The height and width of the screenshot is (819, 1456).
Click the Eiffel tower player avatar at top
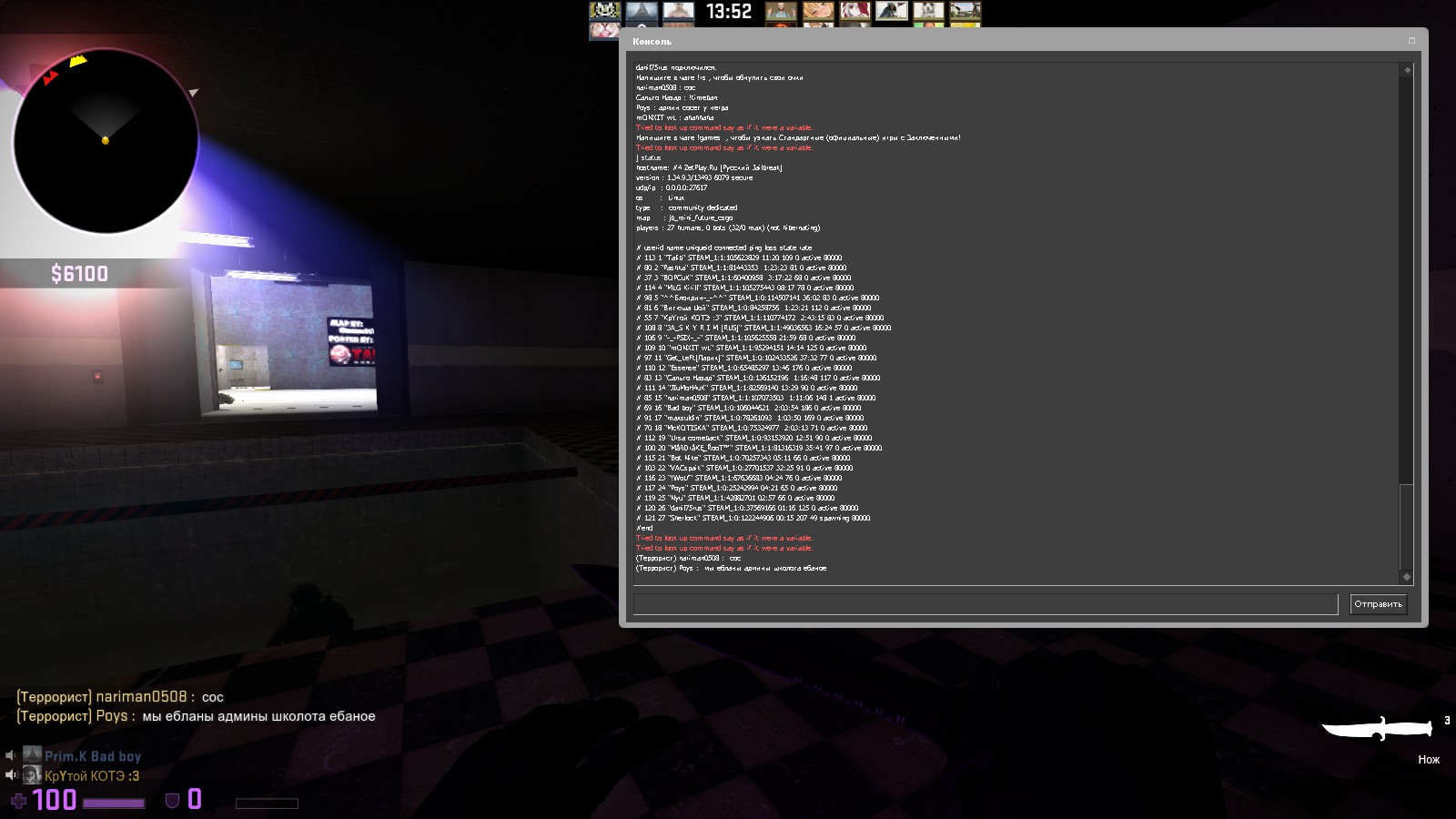[x=642, y=11]
